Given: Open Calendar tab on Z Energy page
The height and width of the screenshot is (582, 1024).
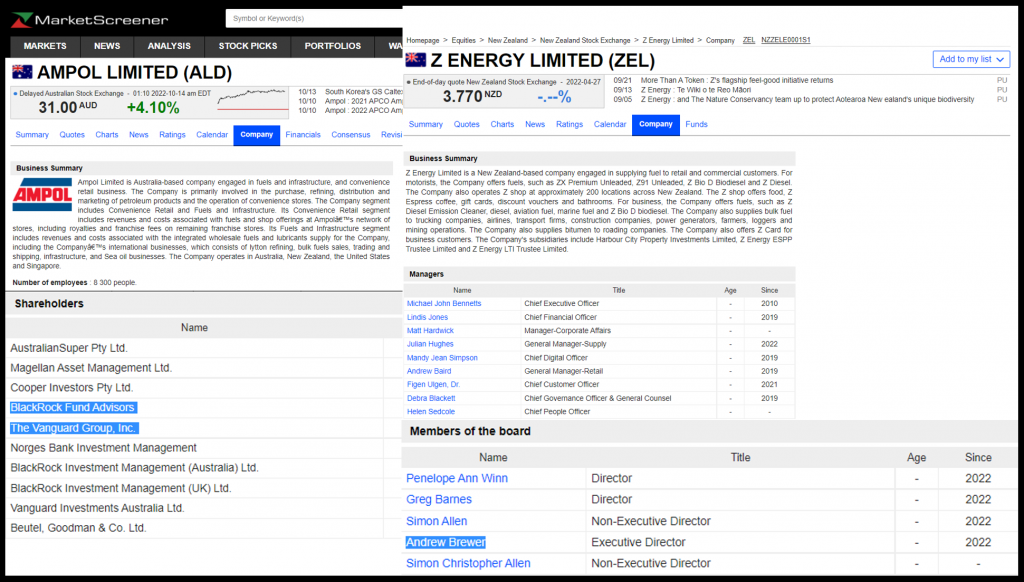Looking at the screenshot, I should point(610,124).
